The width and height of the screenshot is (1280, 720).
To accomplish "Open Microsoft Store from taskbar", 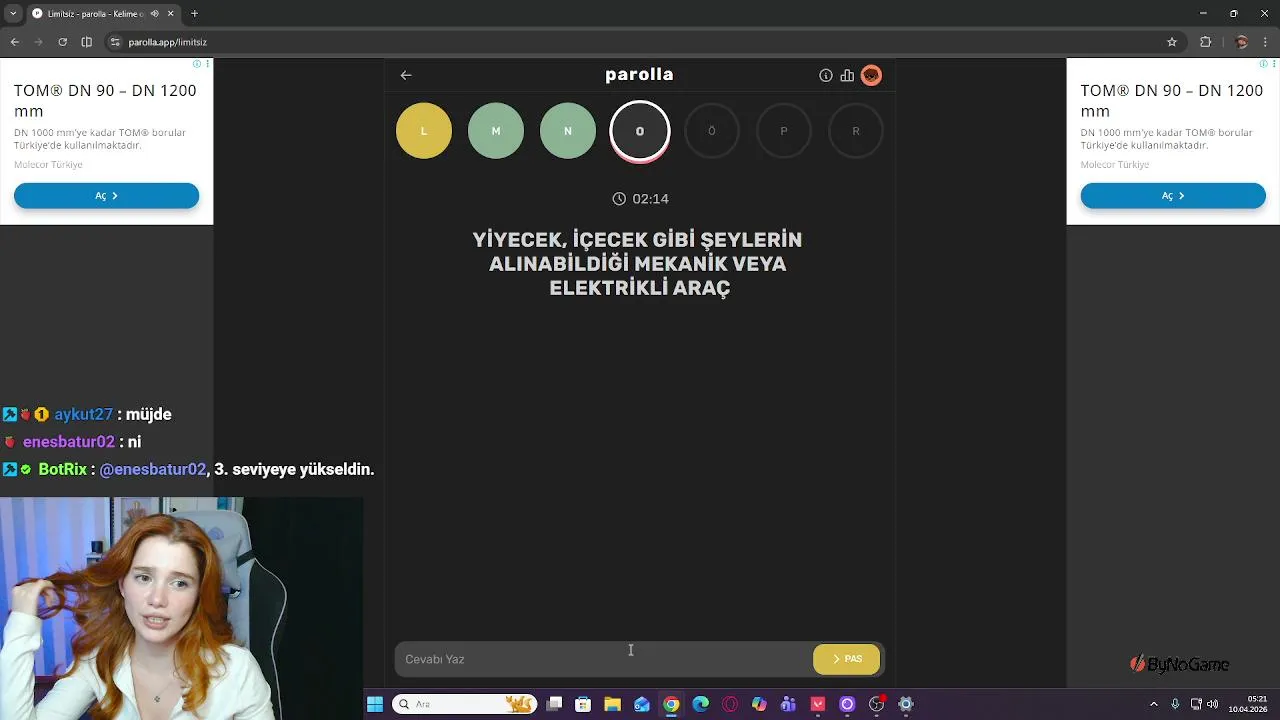I will tap(583, 705).
